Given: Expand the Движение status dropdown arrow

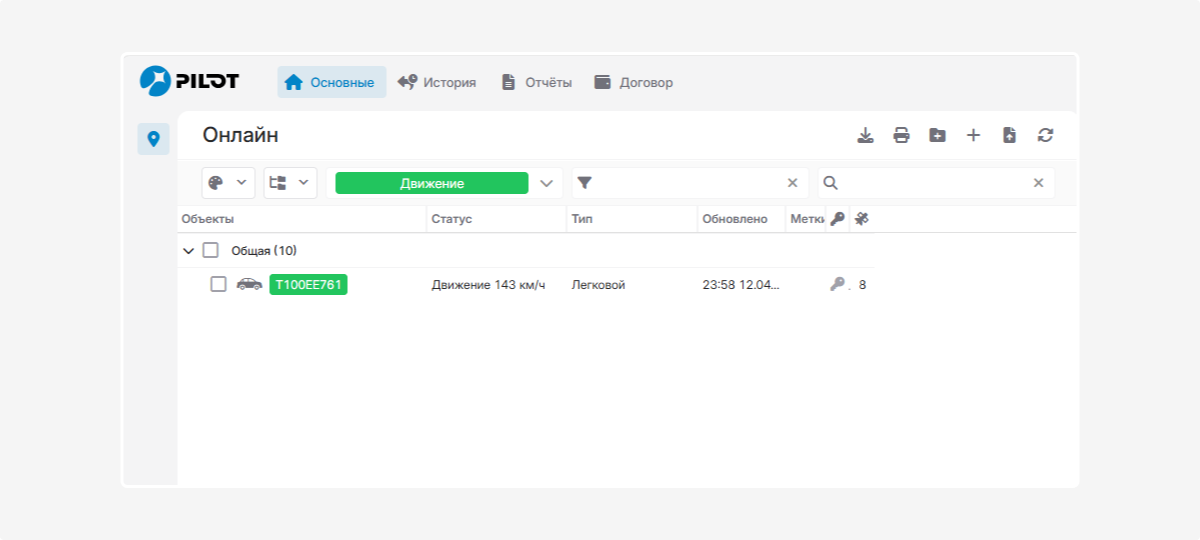Looking at the screenshot, I should coord(546,183).
